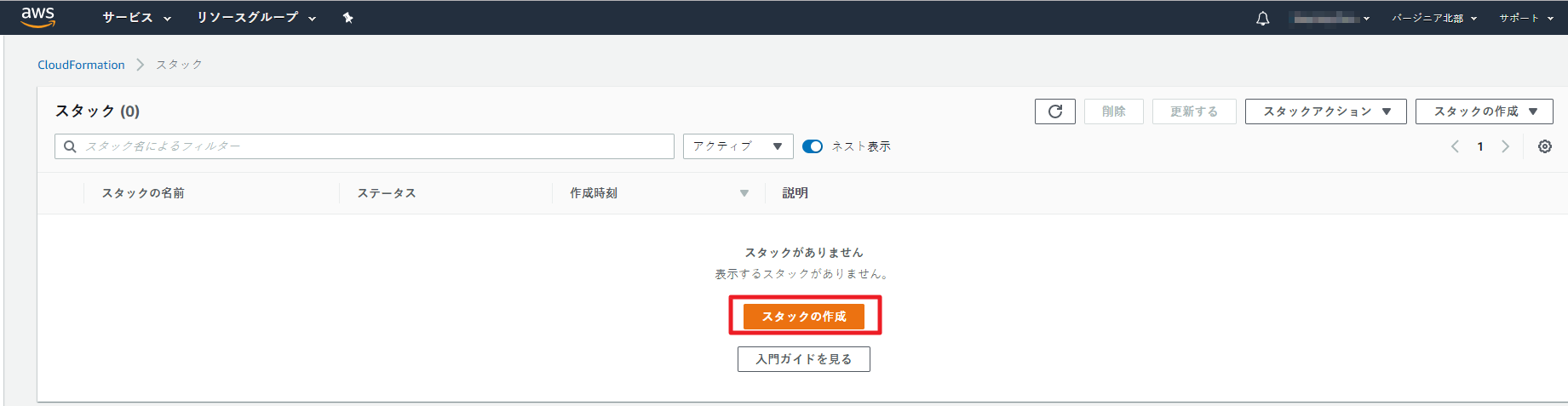
Task: Open the バージニア北部 region selector
Action: point(1433,18)
